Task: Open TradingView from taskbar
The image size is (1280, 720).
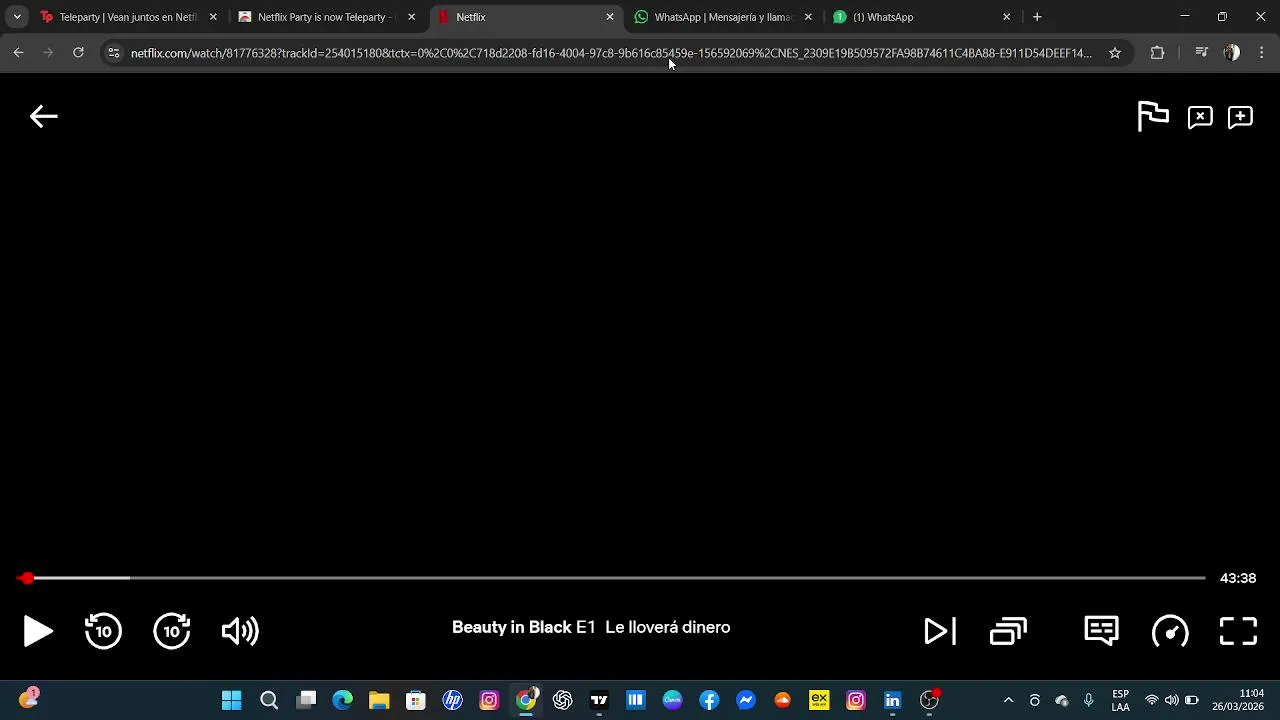Action: coord(599,700)
